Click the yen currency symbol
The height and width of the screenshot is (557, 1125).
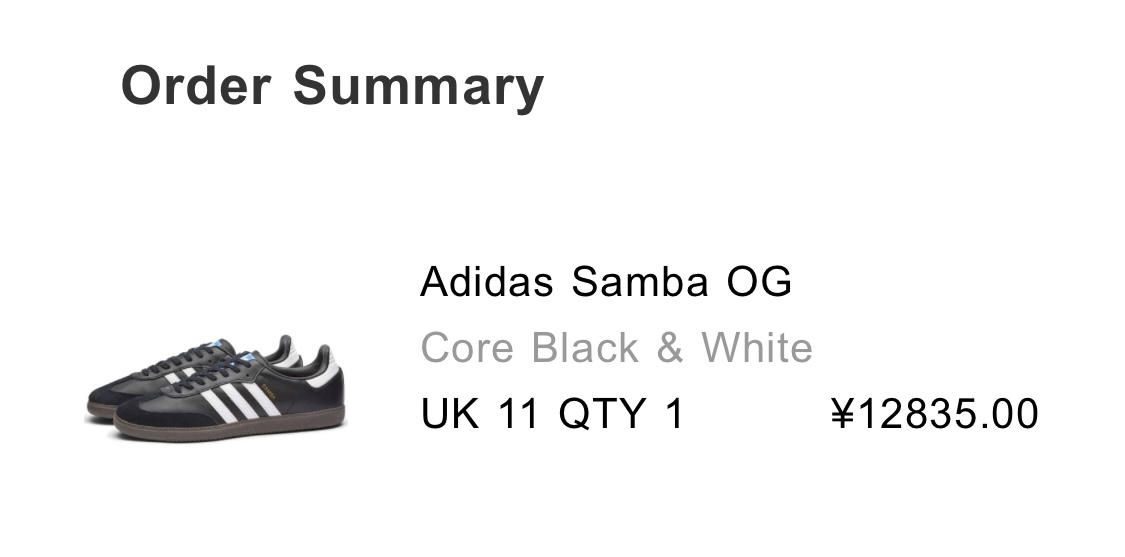tap(842, 413)
